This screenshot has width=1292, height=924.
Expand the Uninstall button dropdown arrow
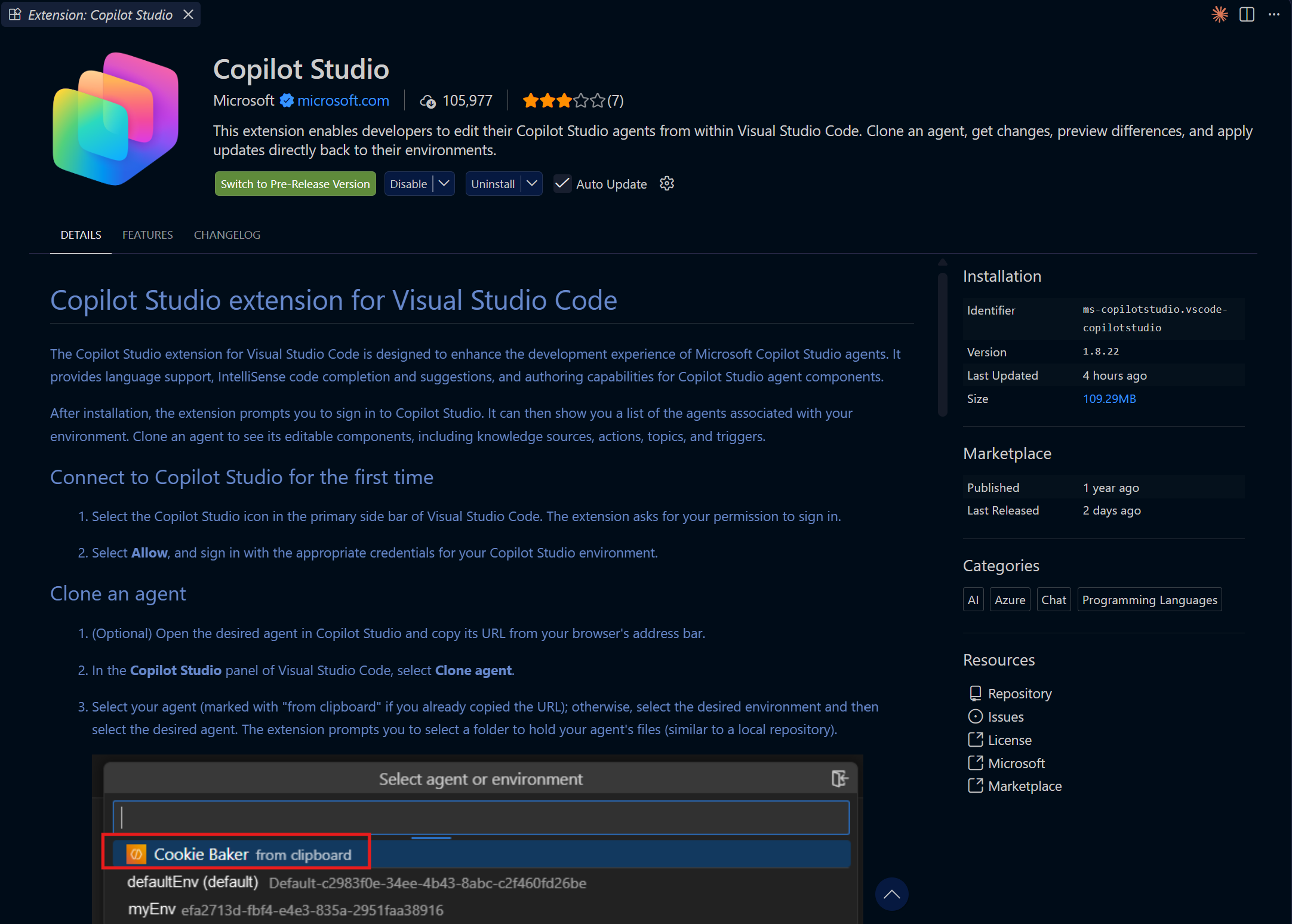[x=531, y=184]
